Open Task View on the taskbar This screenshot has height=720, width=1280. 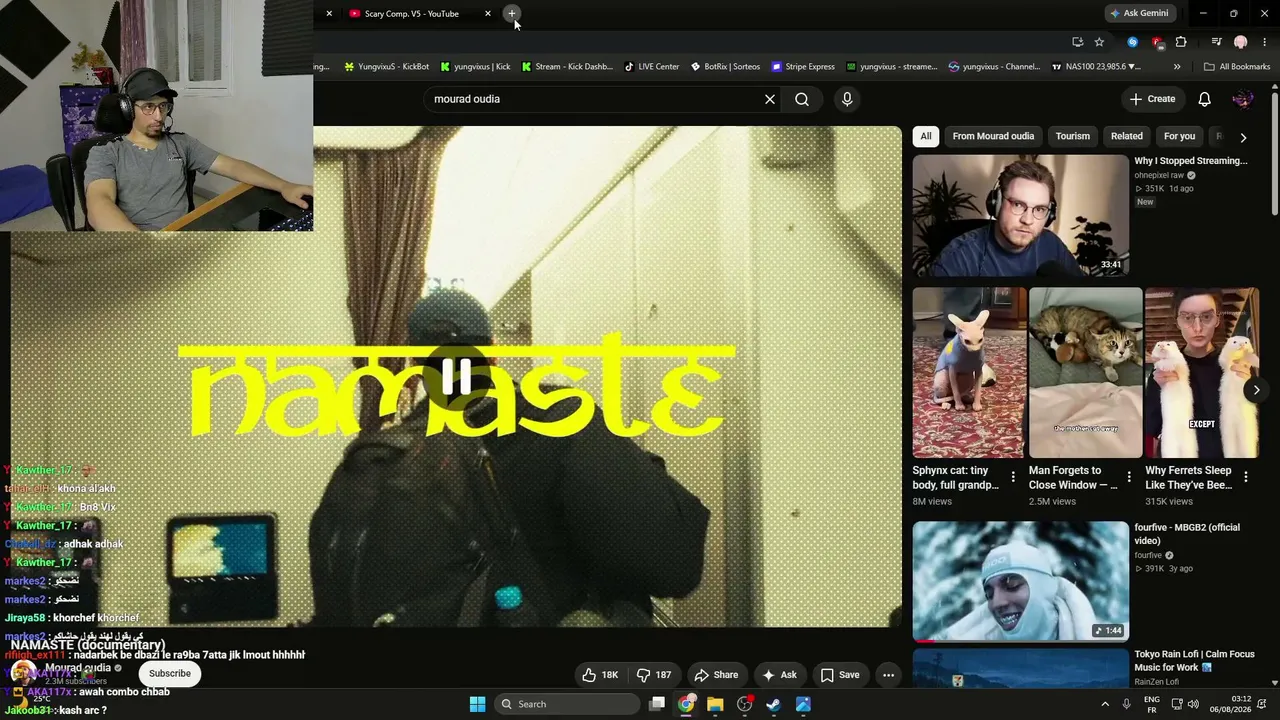657,704
